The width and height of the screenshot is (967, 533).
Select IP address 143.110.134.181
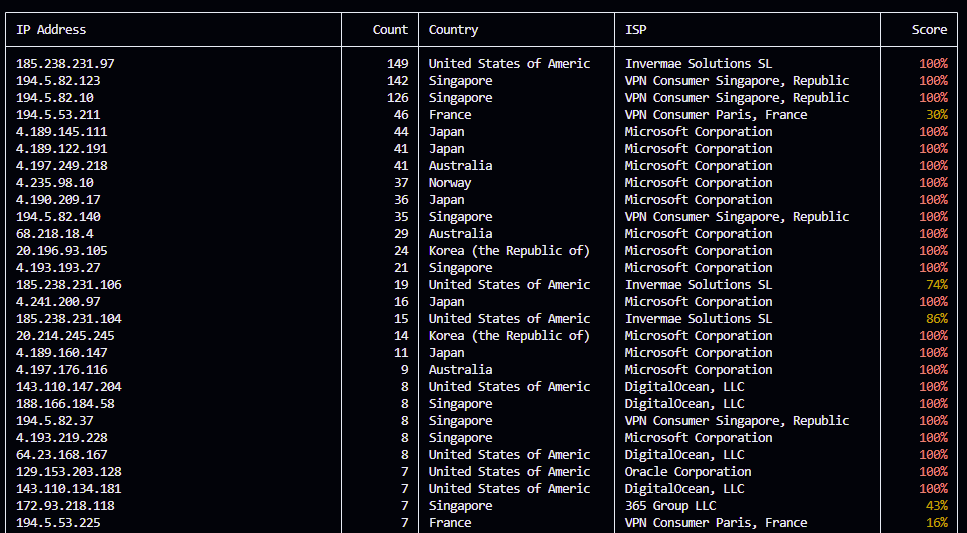coord(68,489)
